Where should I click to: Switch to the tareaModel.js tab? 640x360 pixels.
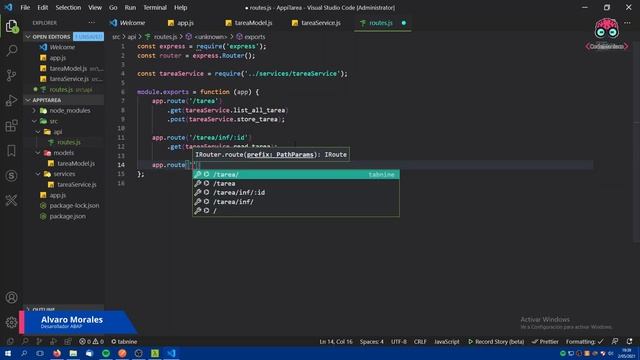click(253, 23)
